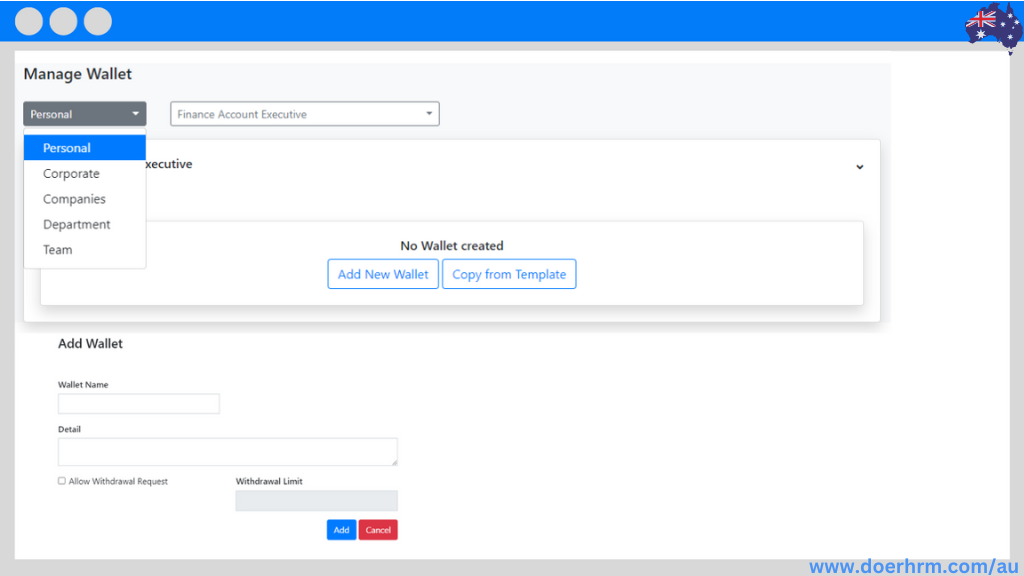This screenshot has width=1024, height=576.
Task: Choose Companies from the dropdown list
Action: (x=85, y=199)
